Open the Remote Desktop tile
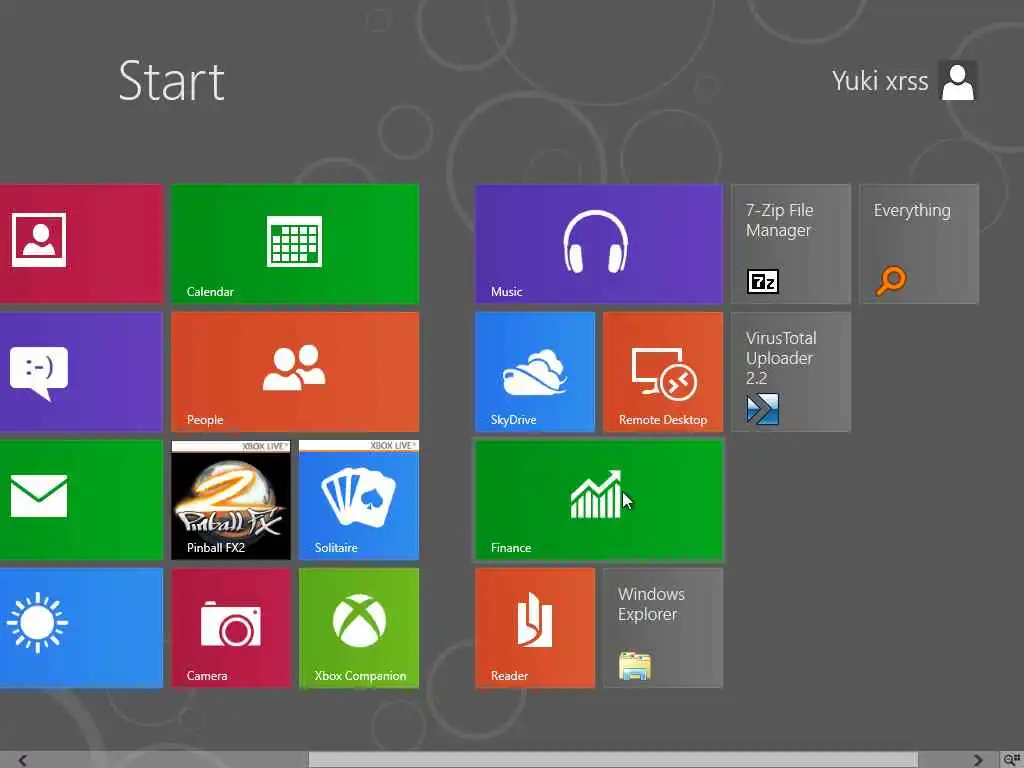Viewport: 1024px width, 768px height. coord(663,372)
